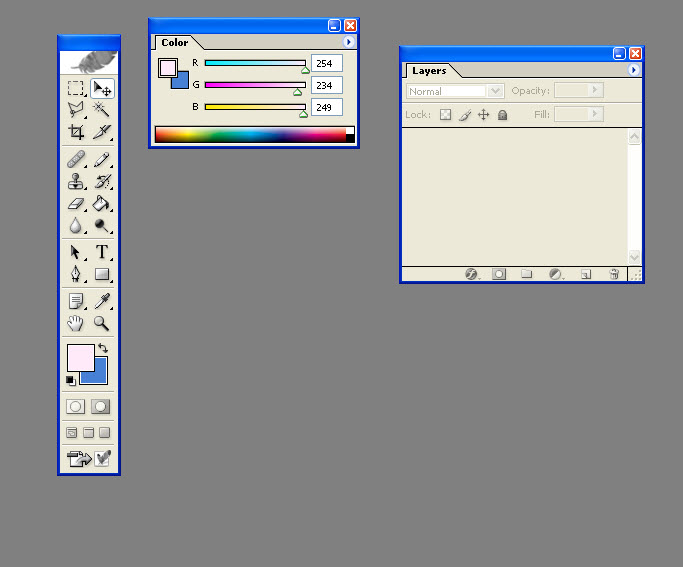Click the Layers tab

click(429, 71)
